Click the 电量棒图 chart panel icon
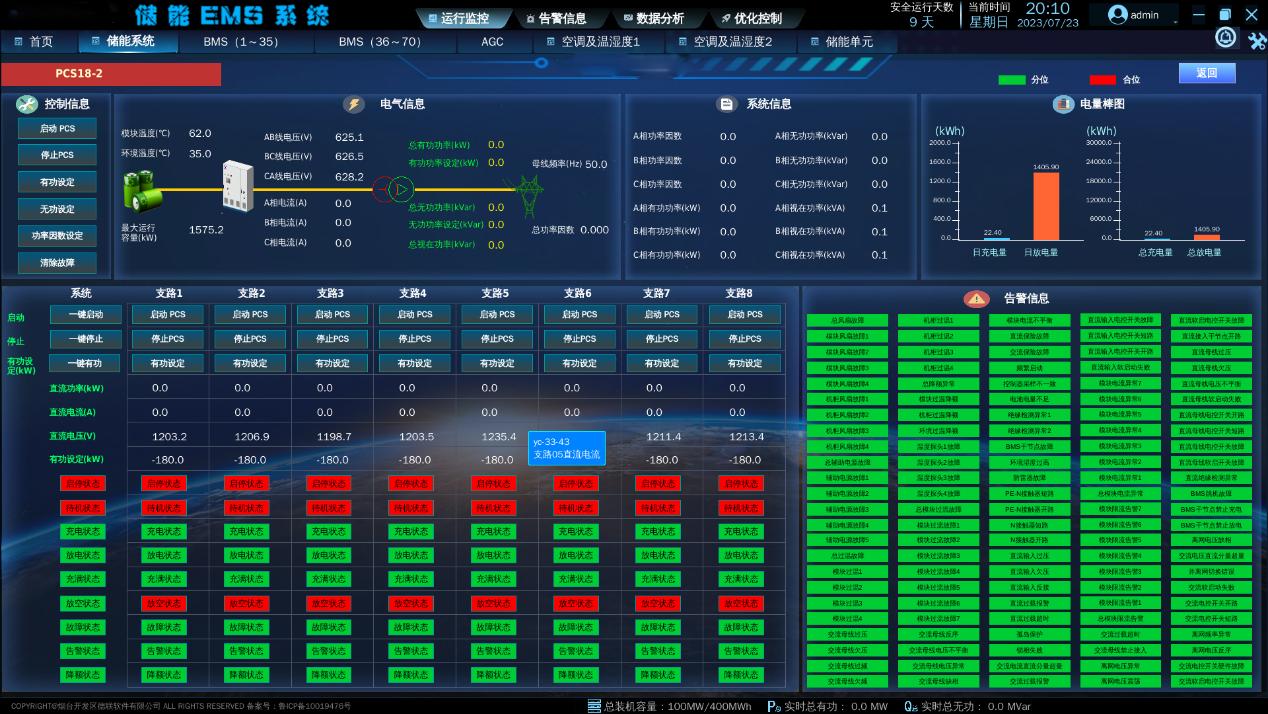This screenshot has width=1268, height=714. click(x=1062, y=104)
